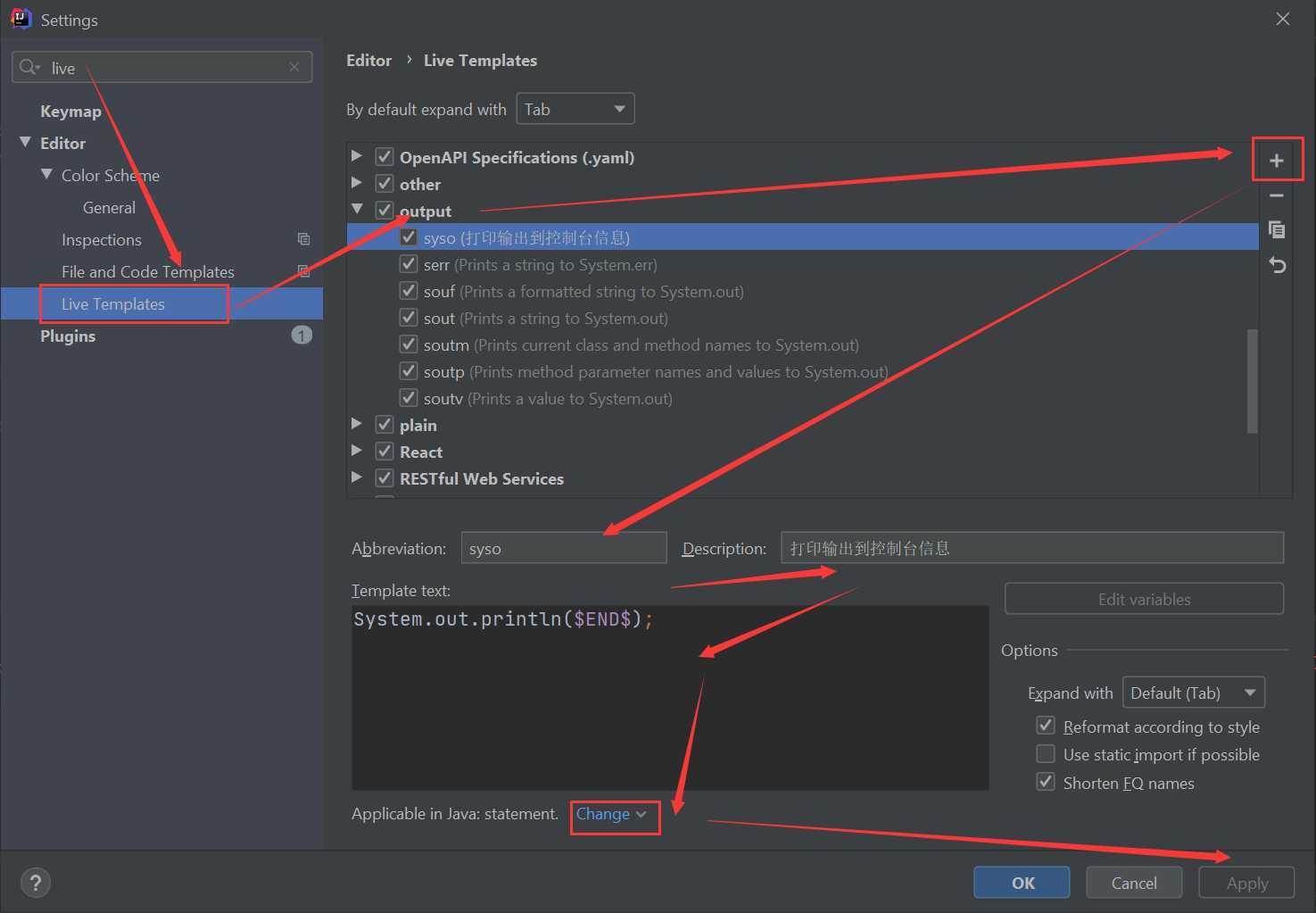Close the Settings dialog window

(1283, 19)
